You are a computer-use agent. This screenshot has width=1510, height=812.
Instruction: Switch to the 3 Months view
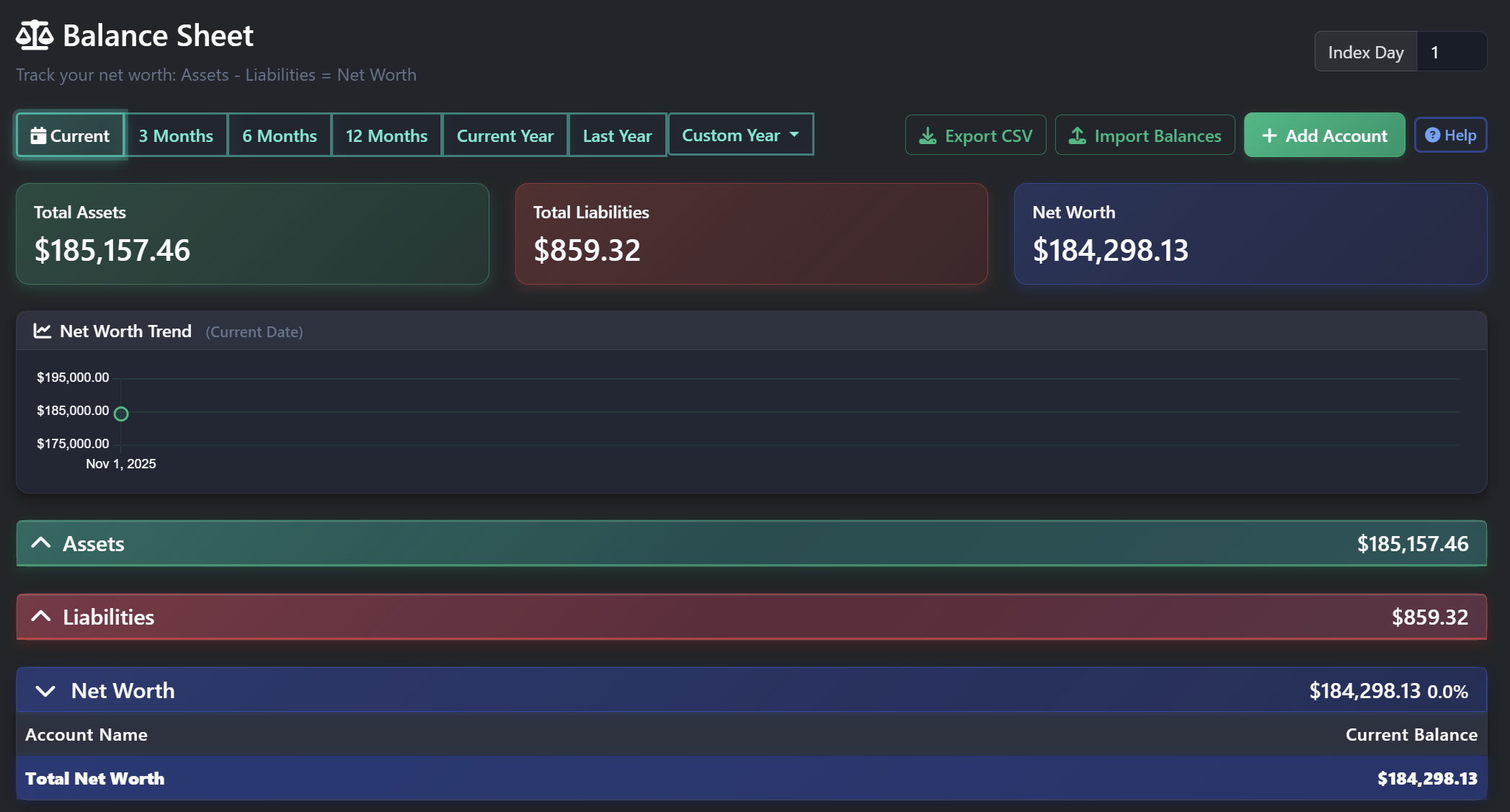pyautogui.click(x=175, y=135)
